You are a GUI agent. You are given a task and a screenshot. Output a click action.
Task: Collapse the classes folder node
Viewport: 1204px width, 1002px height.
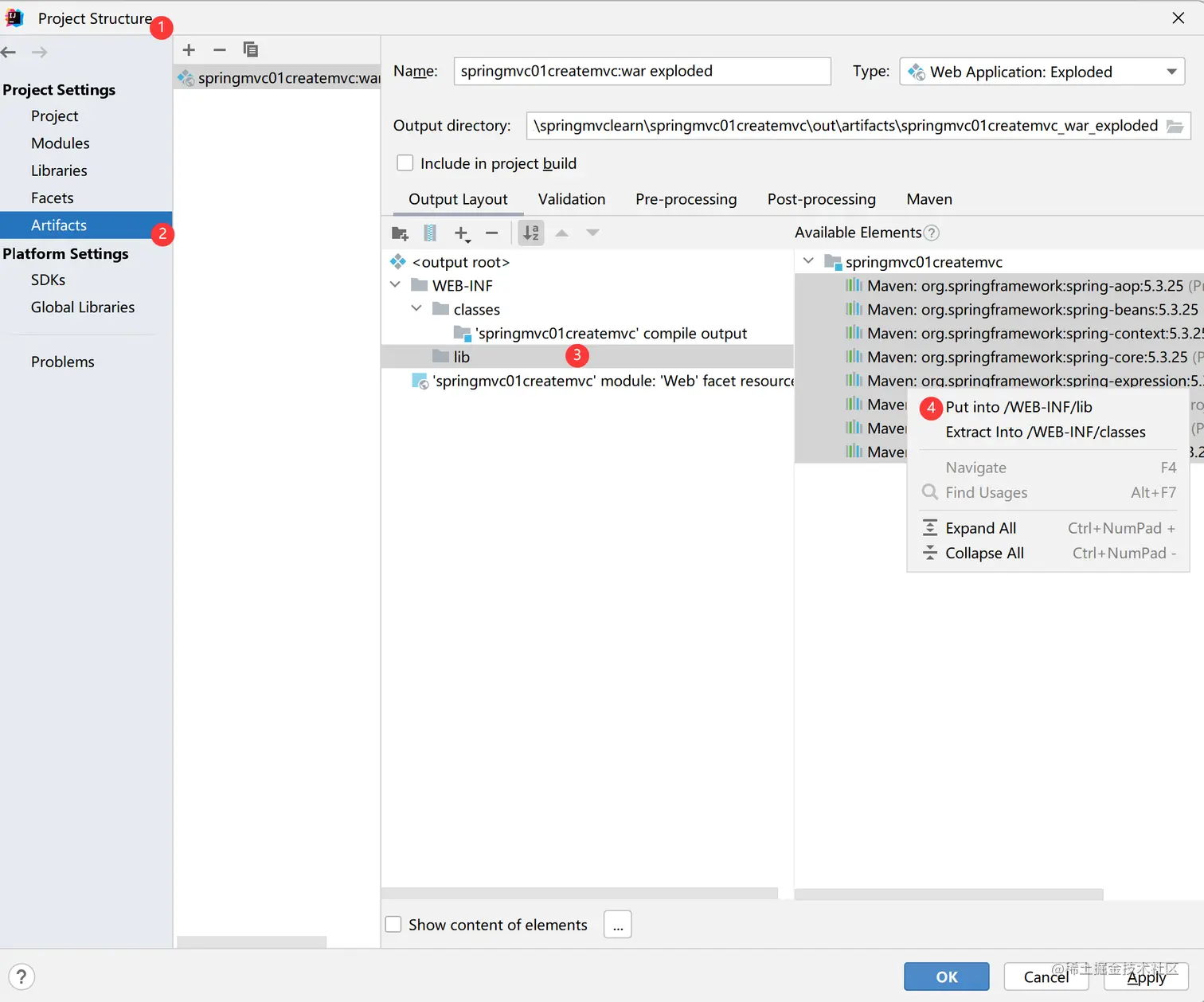tap(416, 309)
